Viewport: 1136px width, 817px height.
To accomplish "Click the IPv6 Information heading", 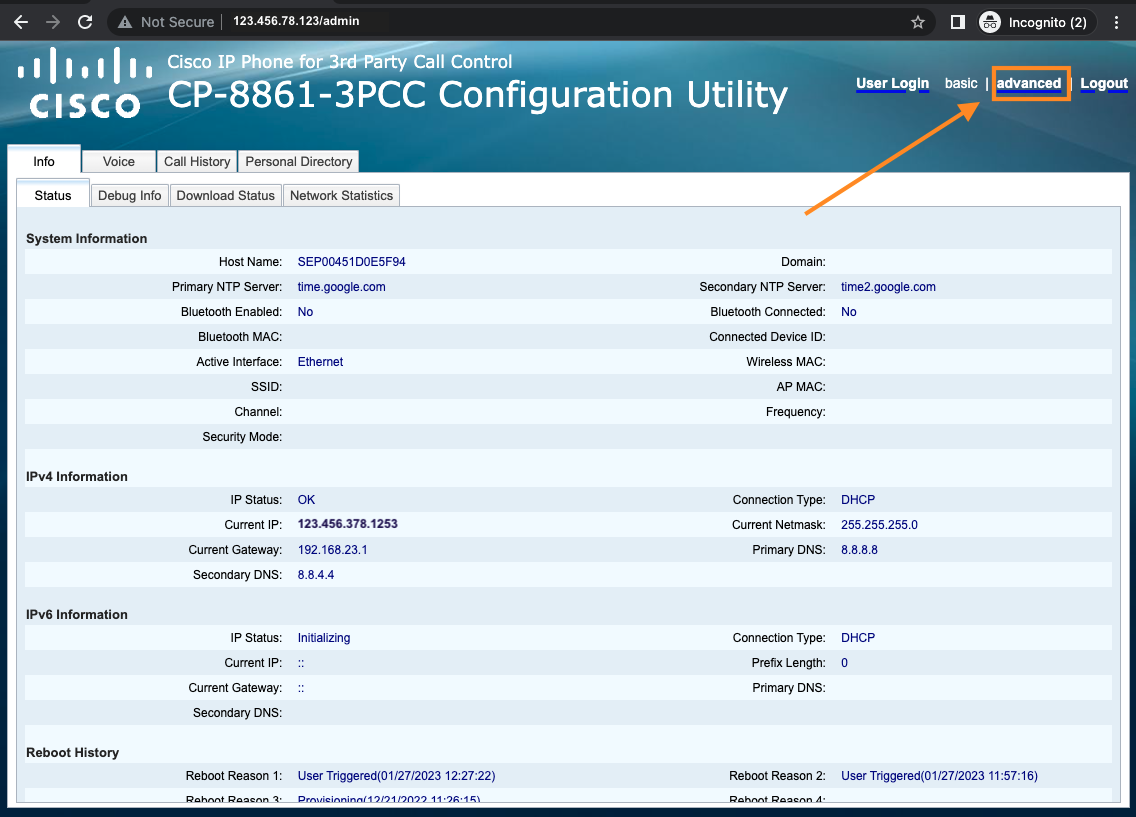I will tap(77, 615).
